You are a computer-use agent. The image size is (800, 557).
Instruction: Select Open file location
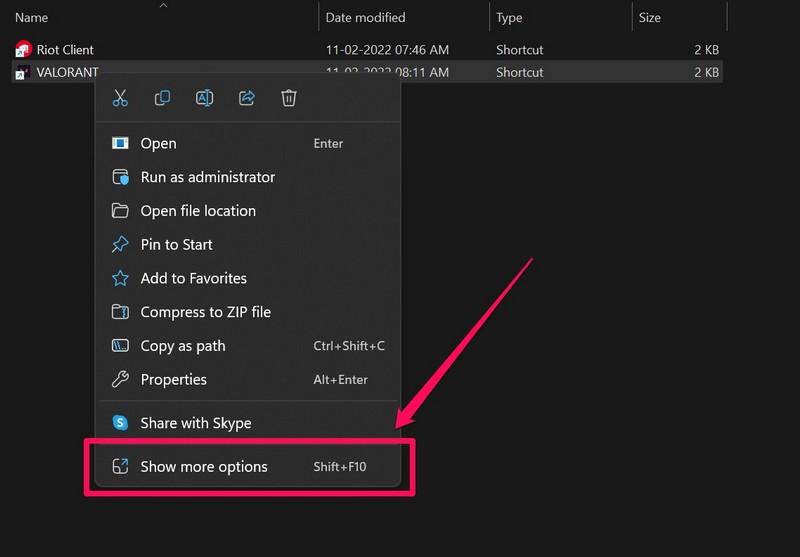pos(198,211)
